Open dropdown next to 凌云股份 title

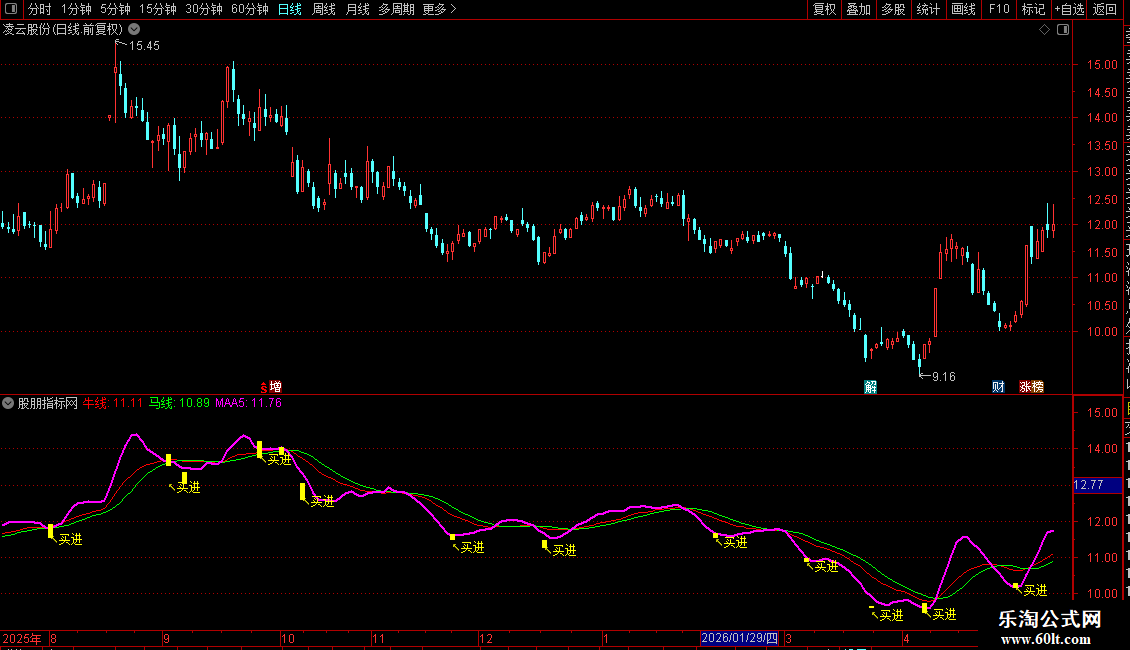coord(134,29)
